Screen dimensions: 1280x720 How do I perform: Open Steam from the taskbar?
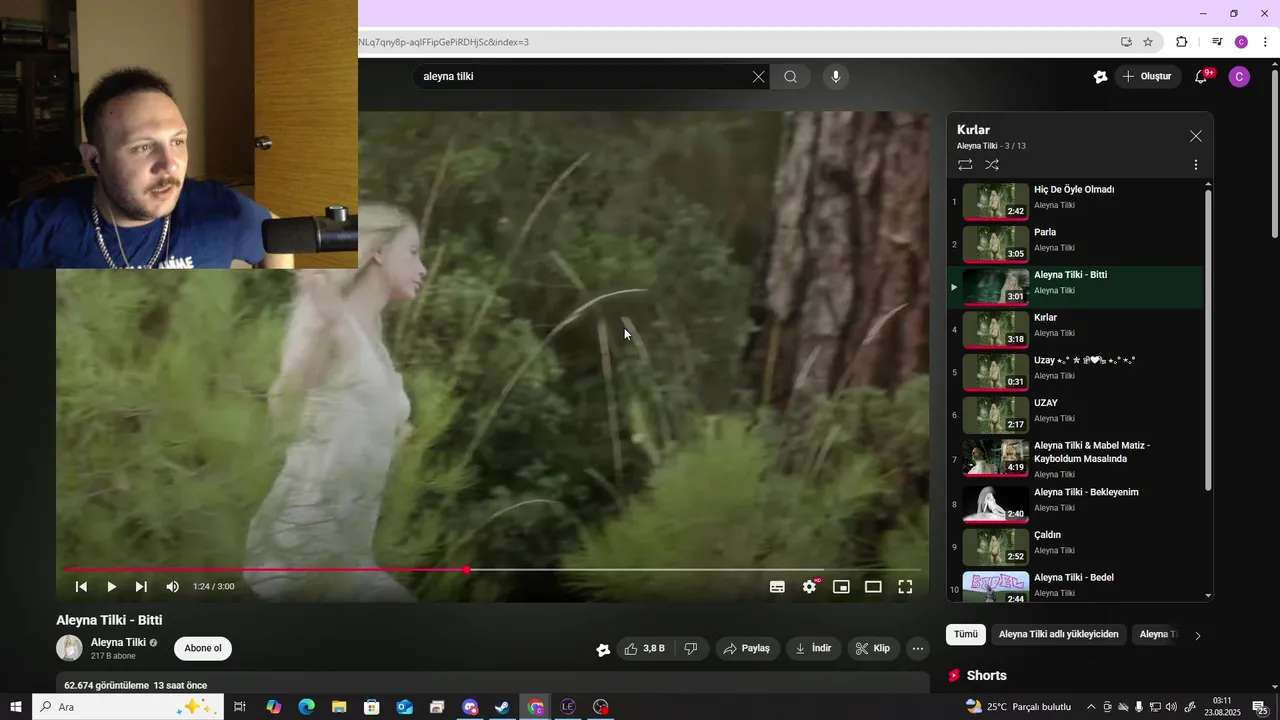tap(502, 707)
